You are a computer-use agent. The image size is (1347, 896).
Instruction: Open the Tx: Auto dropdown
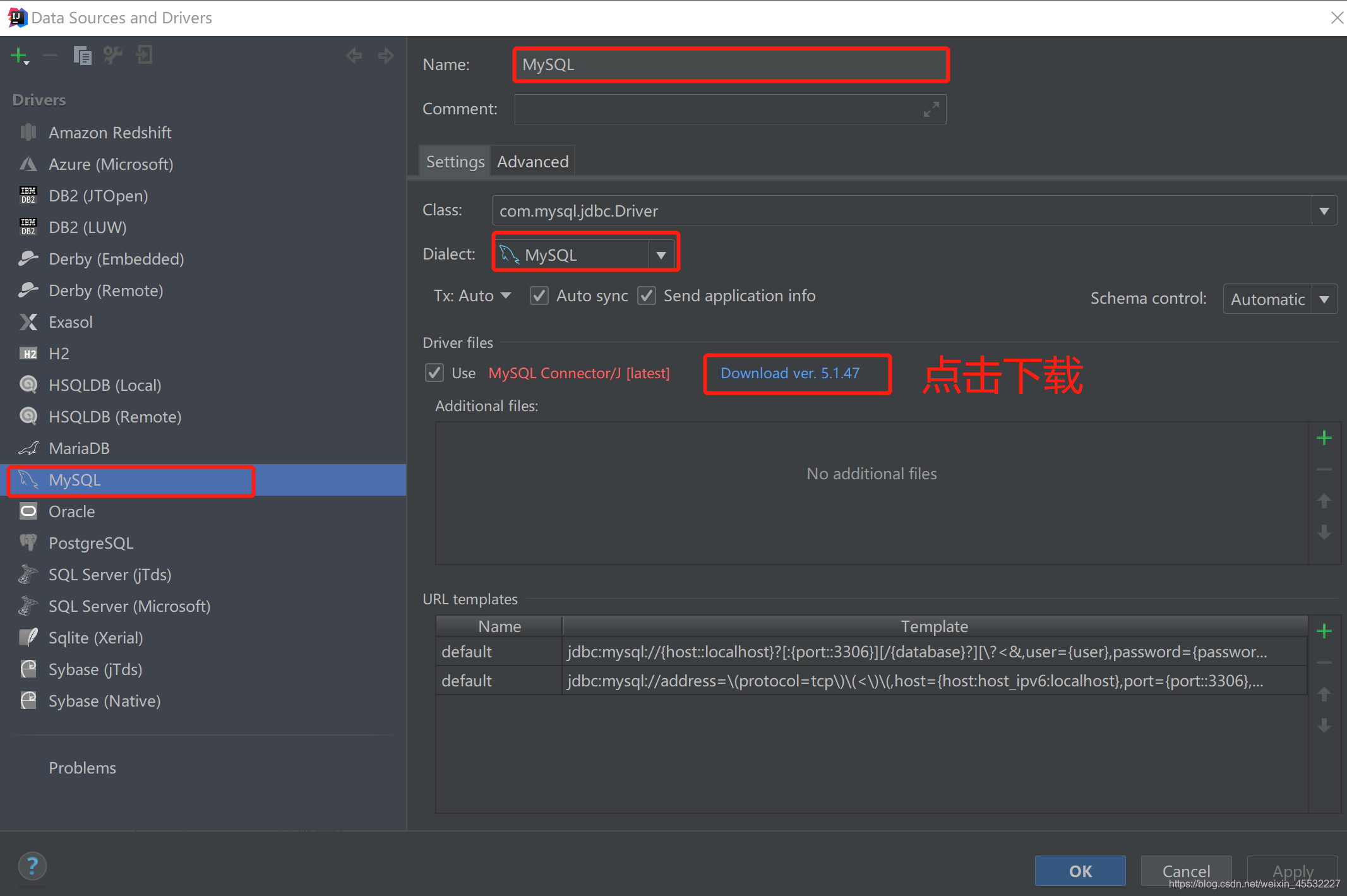pos(472,296)
